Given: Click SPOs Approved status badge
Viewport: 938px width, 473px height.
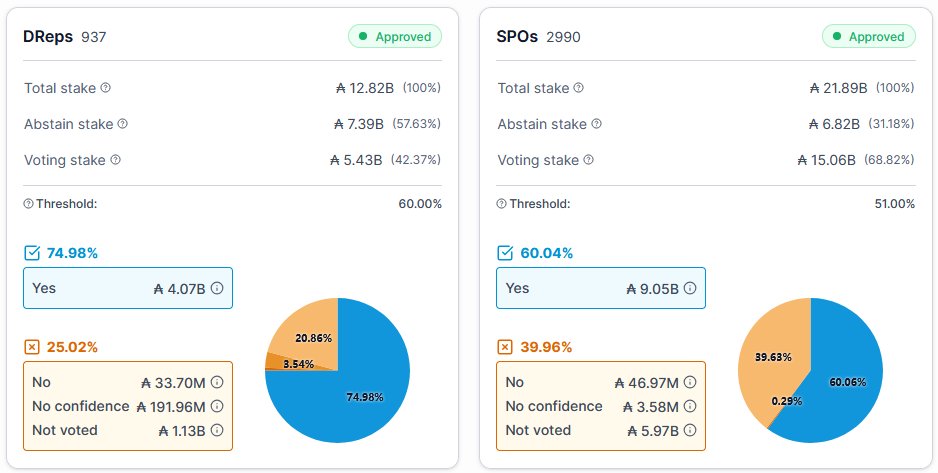Looking at the screenshot, I should [x=869, y=36].
